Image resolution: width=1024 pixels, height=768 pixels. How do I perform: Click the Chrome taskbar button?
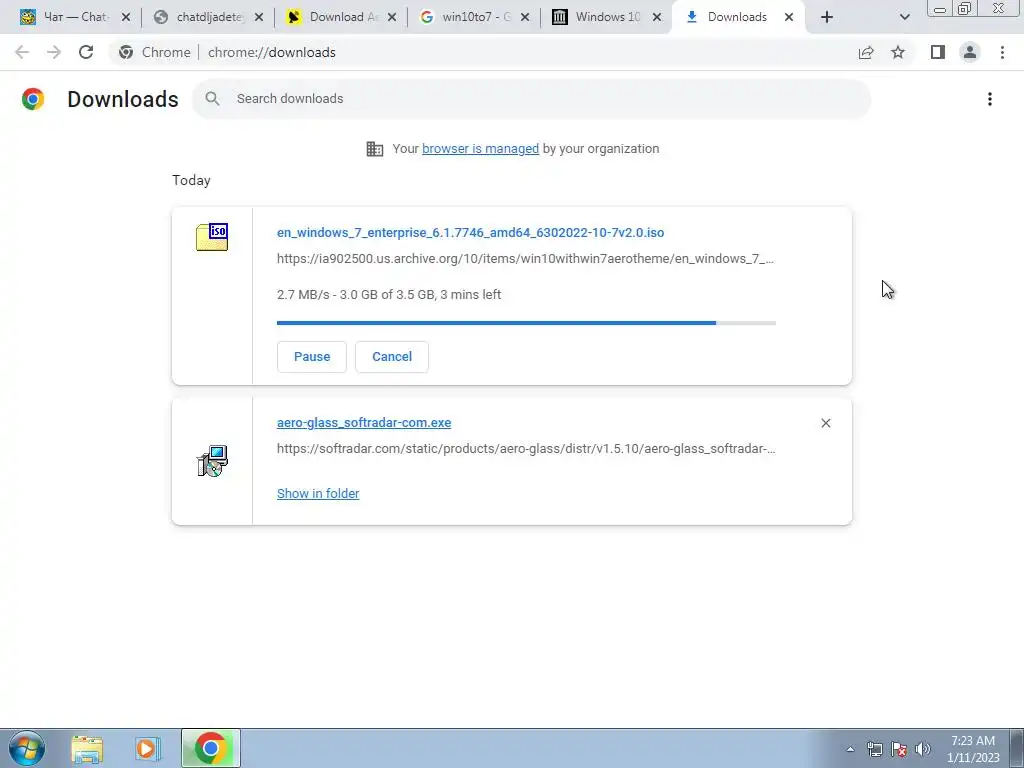point(210,748)
